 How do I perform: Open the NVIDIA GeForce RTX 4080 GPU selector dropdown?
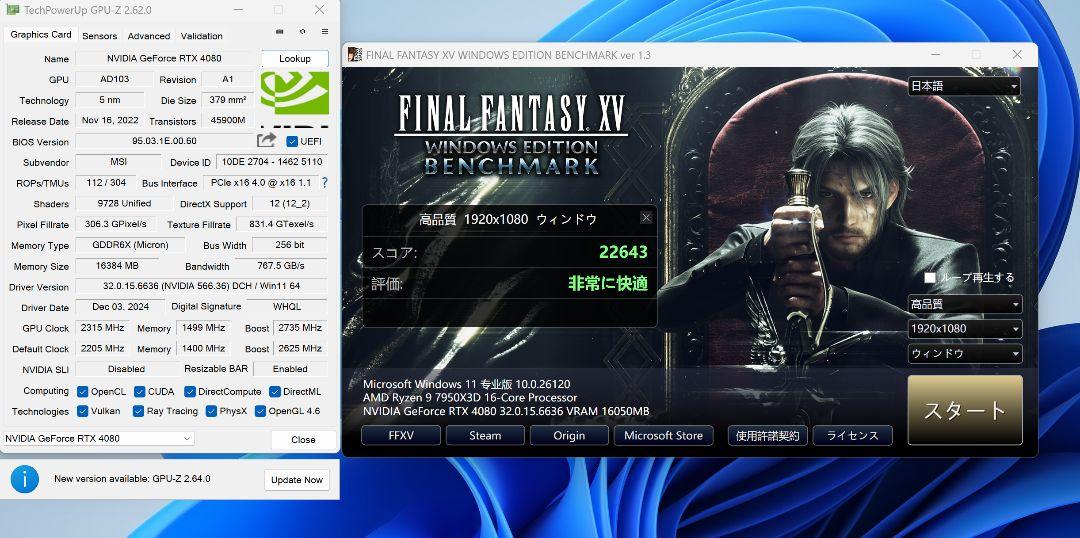click(98, 438)
